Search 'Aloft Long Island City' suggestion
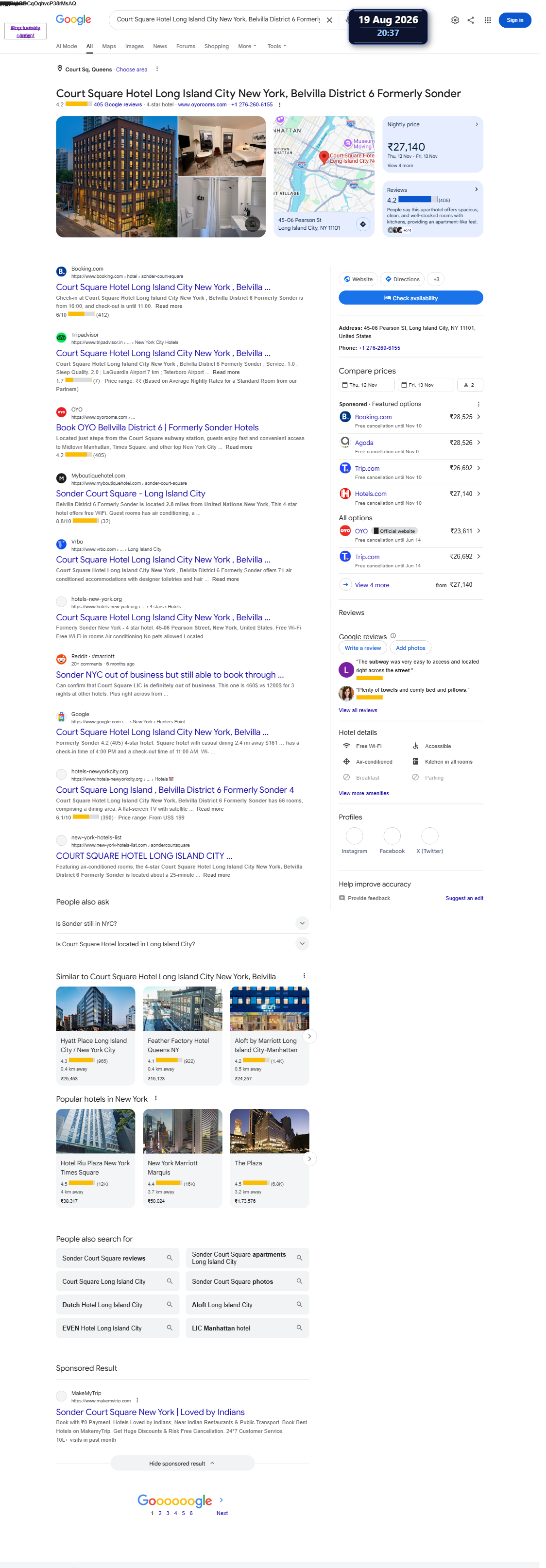The height and width of the screenshot is (1568, 546). click(247, 1304)
